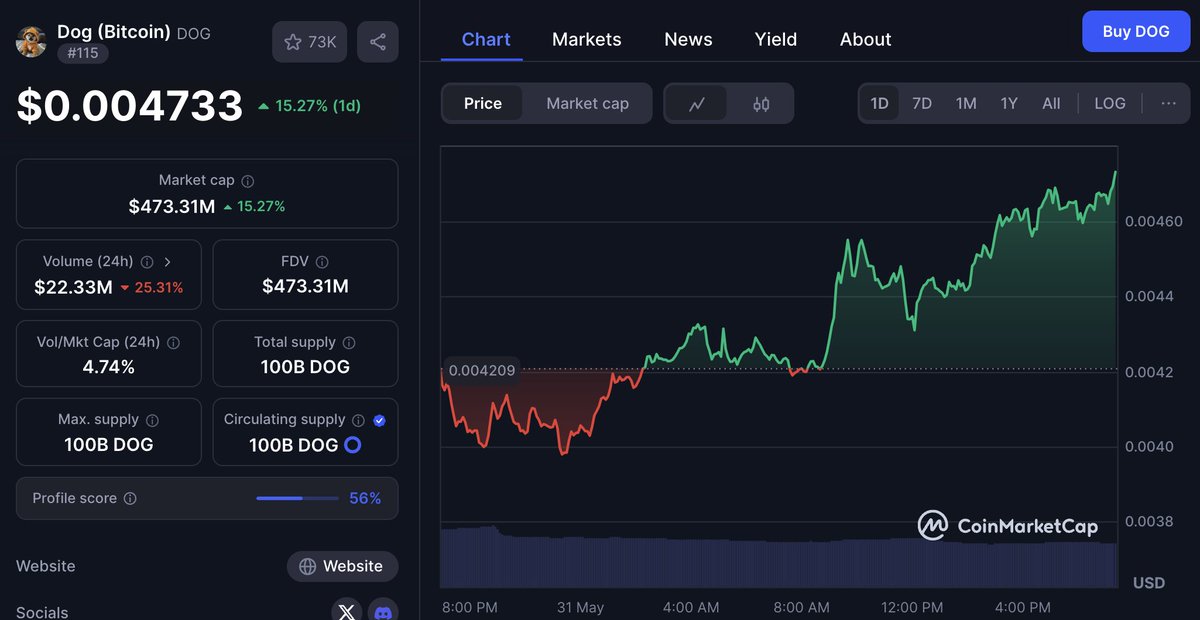Click the 0.00460 price axis label
The image size is (1200, 620).
(x=1153, y=221)
